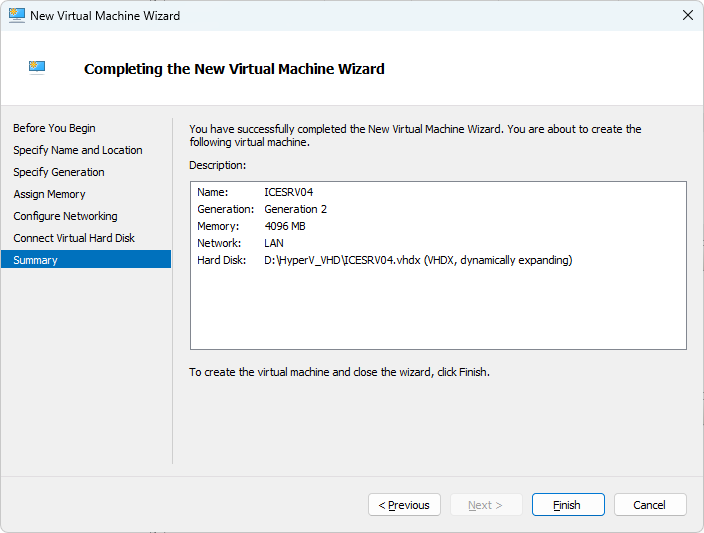Cancel the New Virtual Machine Wizard

(x=650, y=505)
